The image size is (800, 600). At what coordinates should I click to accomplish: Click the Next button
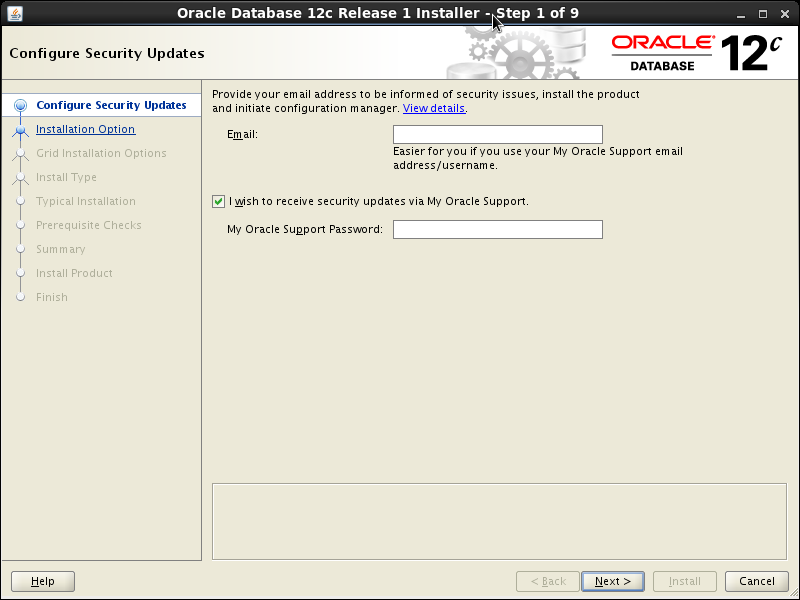[613, 581]
